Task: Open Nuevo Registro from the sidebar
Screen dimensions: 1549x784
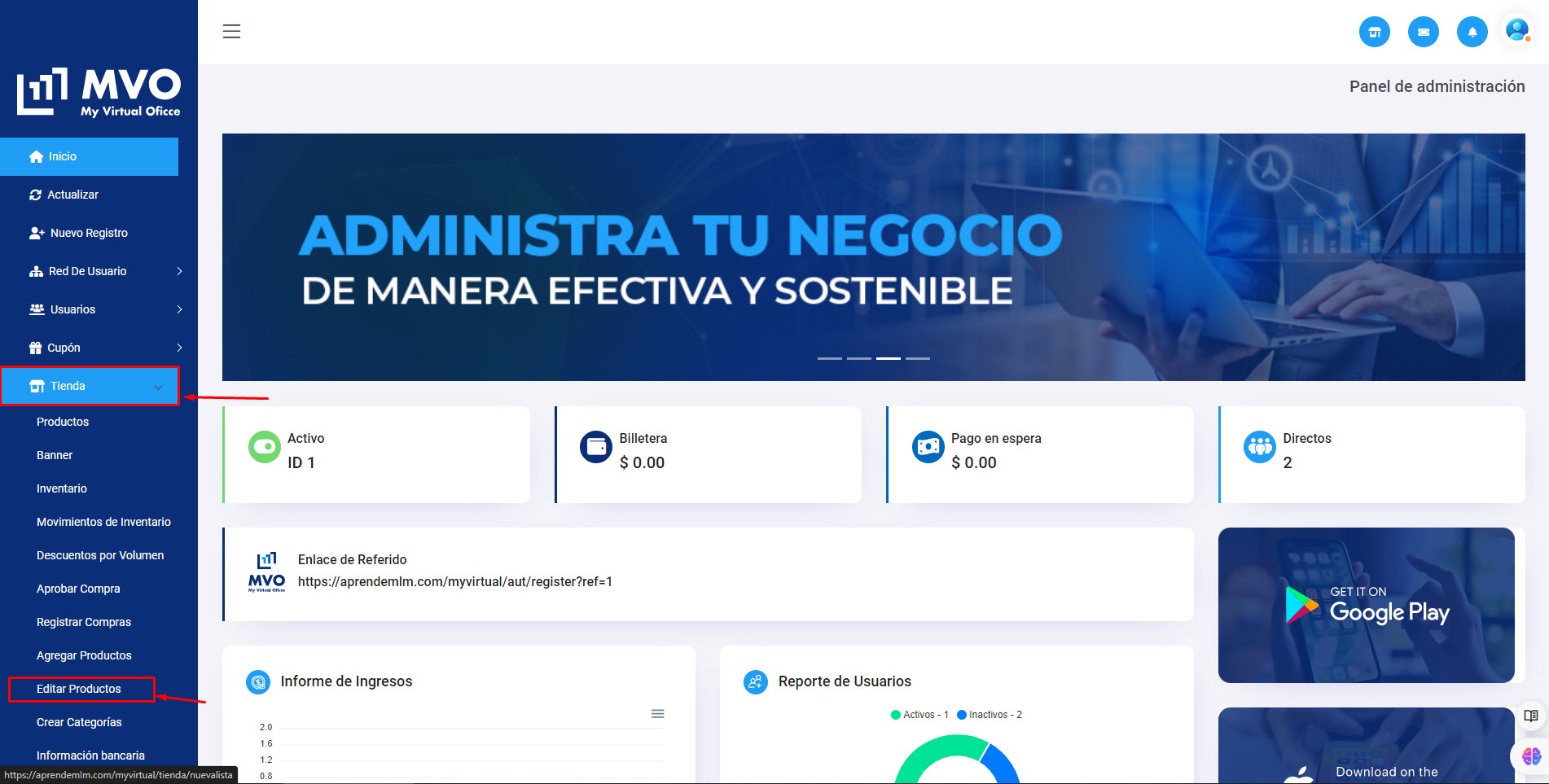Action: tap(88, 233)
